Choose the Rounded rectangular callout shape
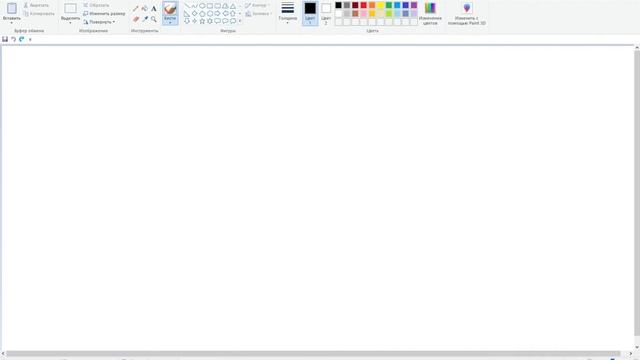This screenshot has width=640, height=360. pos(218,21)
